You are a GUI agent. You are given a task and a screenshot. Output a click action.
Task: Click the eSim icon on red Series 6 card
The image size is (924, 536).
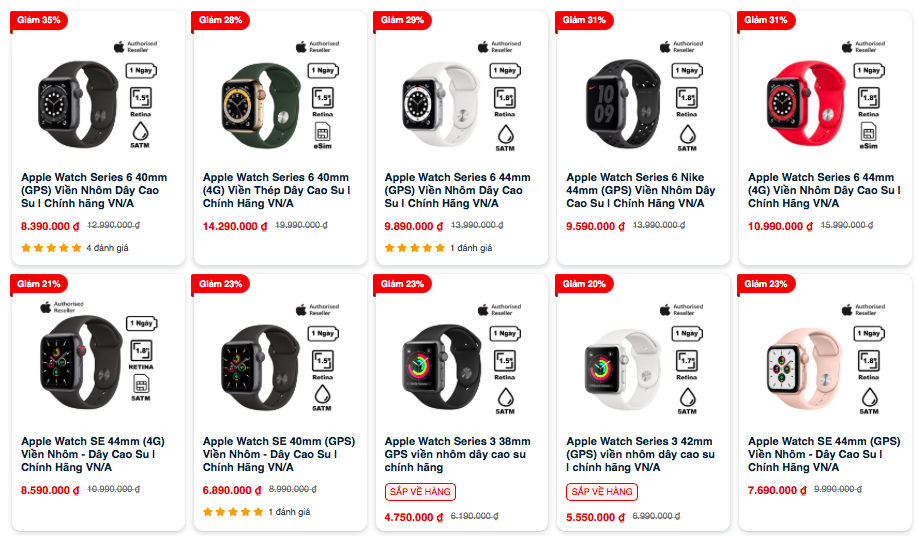point(869,135)
